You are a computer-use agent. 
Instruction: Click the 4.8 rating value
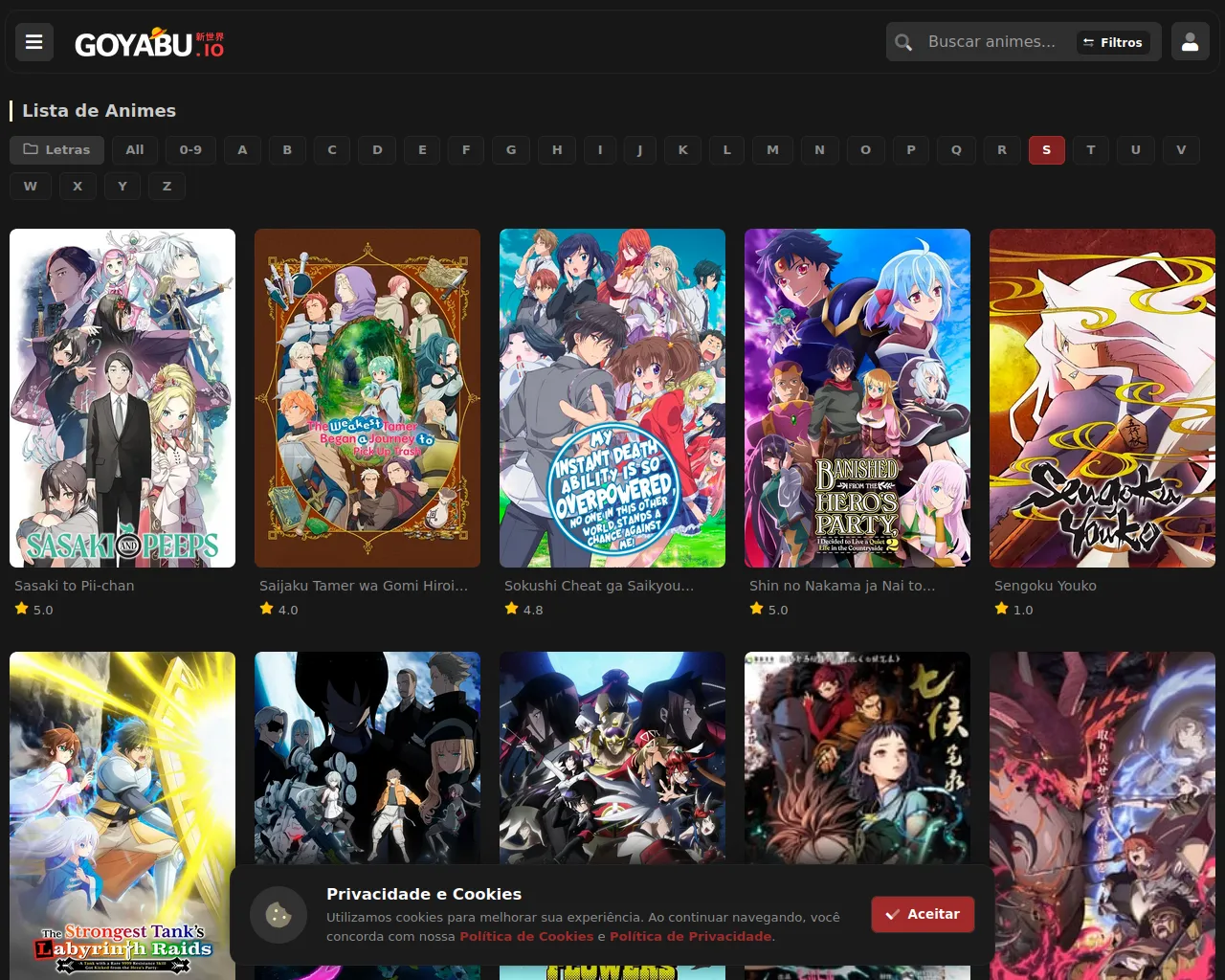pyautogui.click(x=533, y=610)
